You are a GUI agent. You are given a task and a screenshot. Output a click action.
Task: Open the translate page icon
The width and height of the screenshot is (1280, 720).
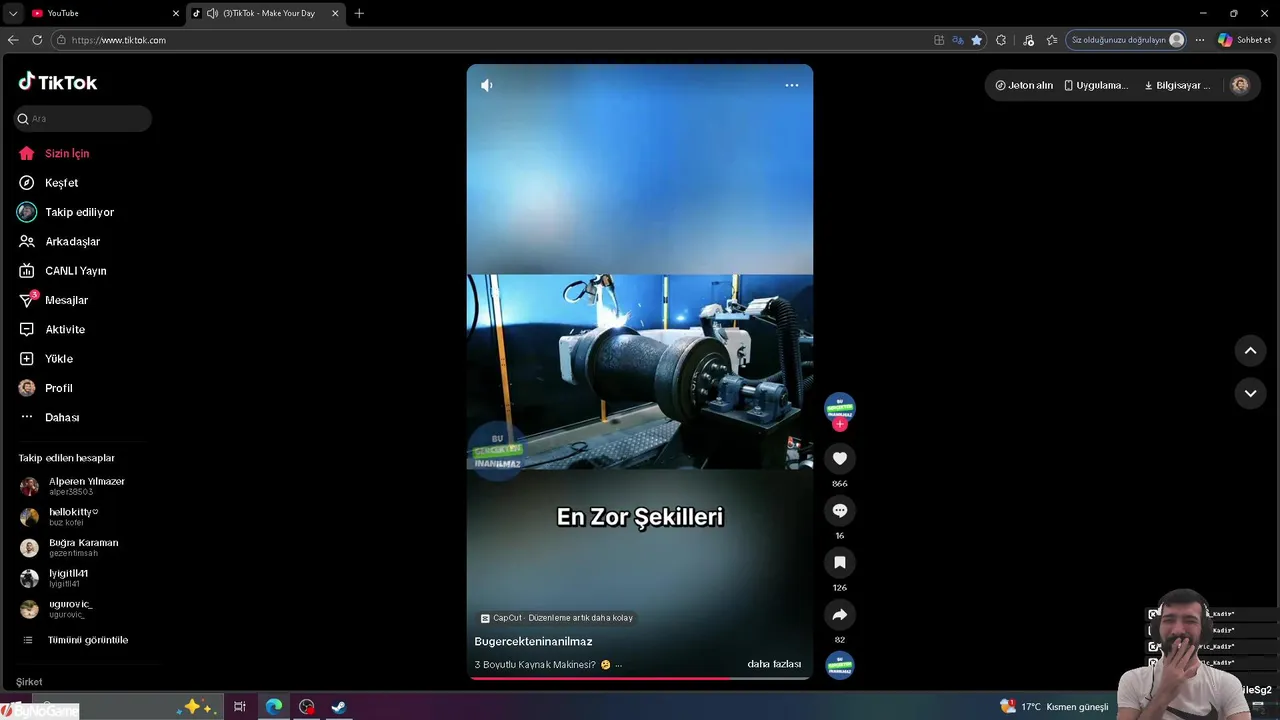(x=958, y=40)
